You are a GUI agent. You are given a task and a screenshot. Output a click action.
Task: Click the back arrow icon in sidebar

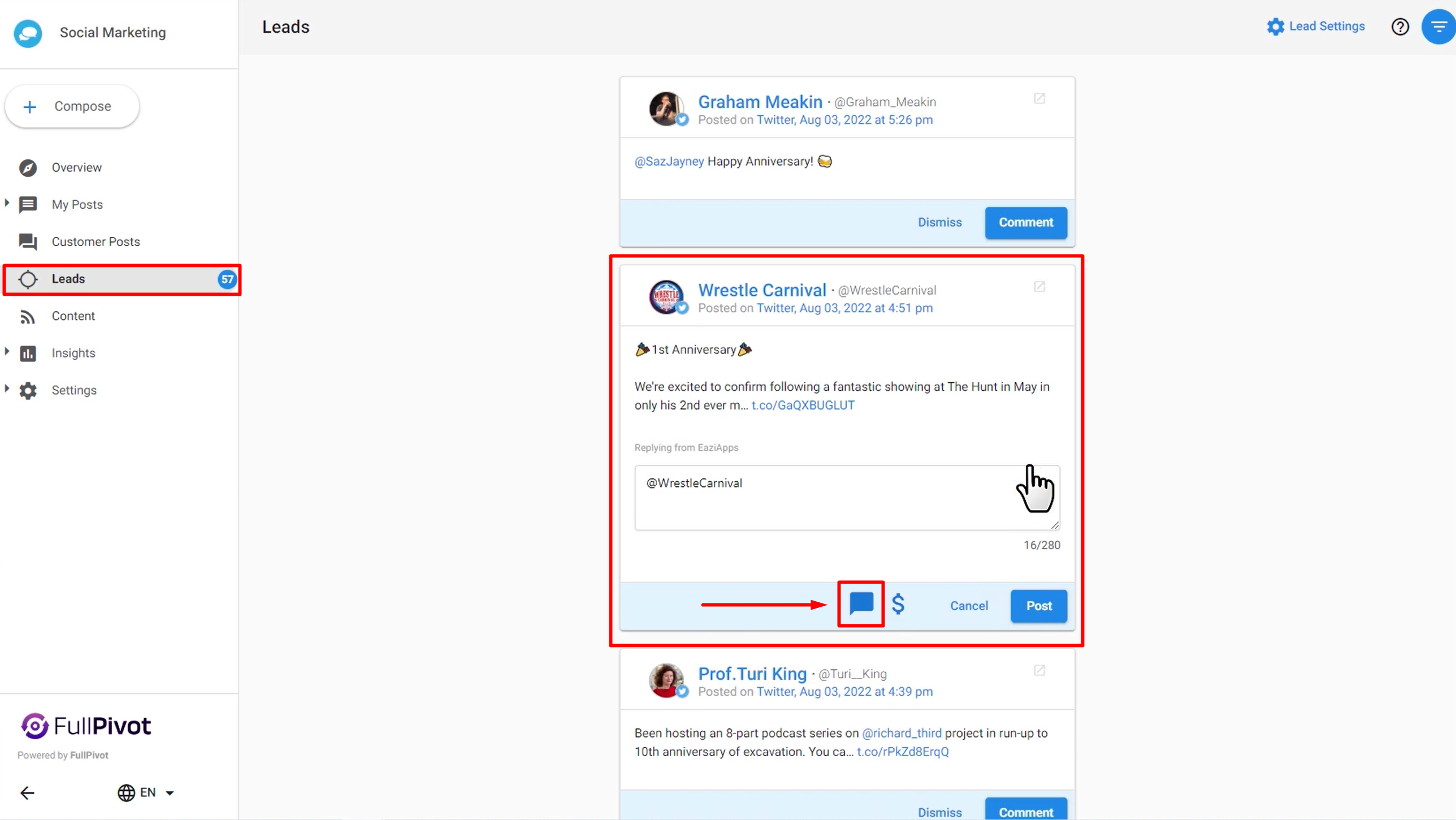27,793
